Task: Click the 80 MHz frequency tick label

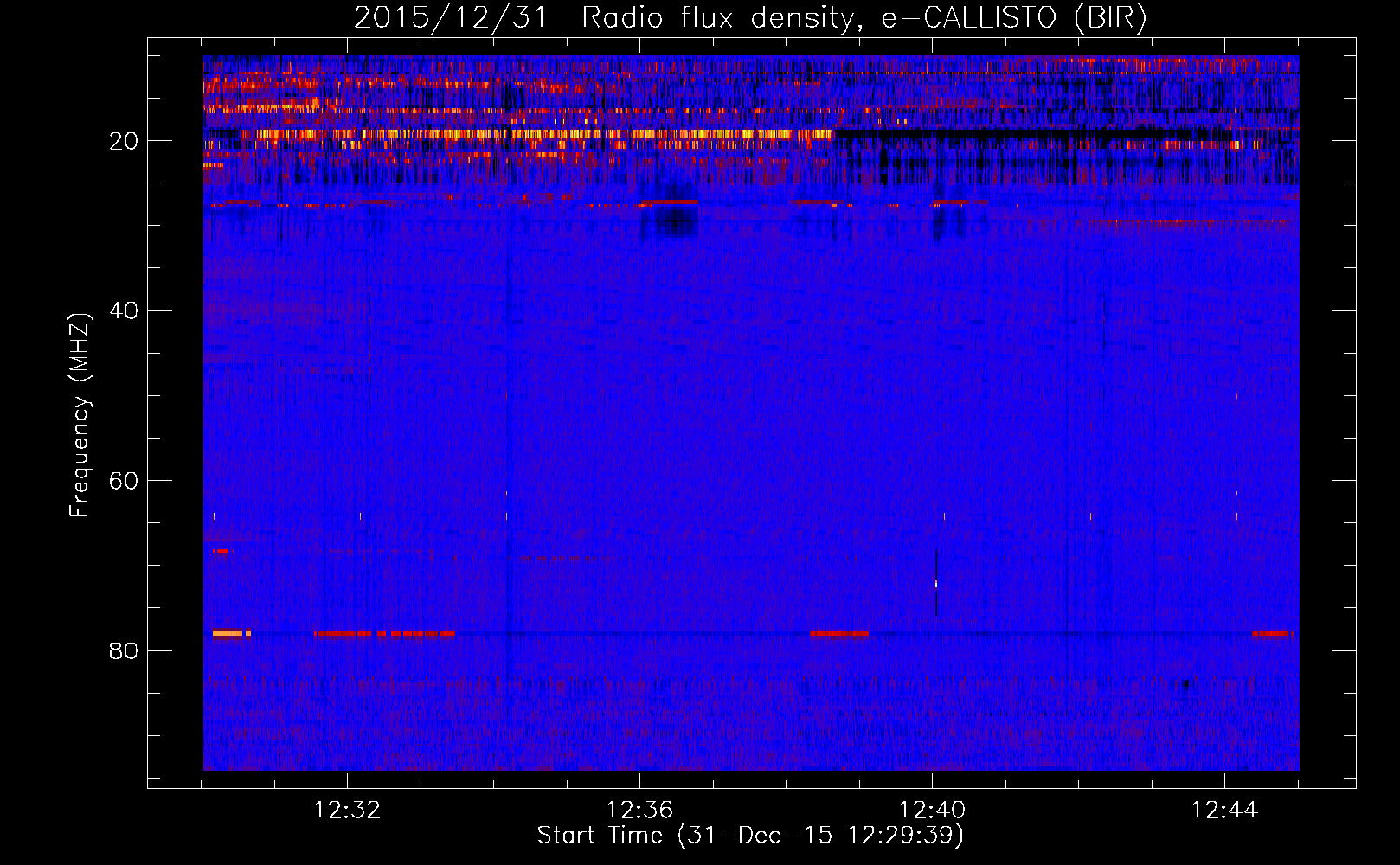Action: 124,650
